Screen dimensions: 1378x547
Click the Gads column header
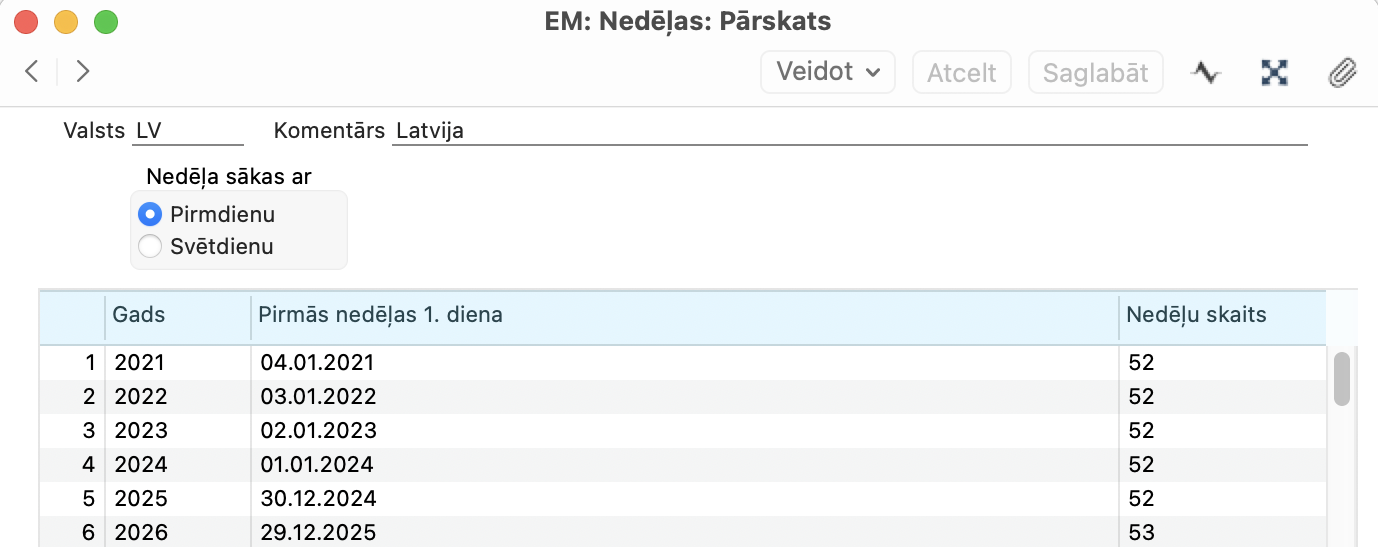[x=178, y=316]
